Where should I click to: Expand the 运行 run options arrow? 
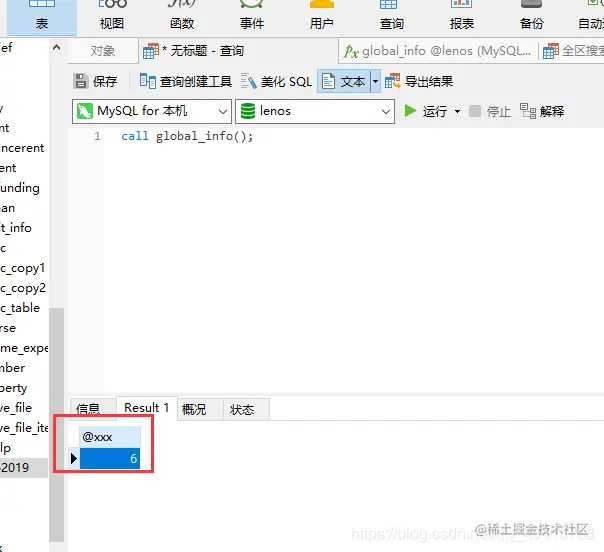point(457,112)
